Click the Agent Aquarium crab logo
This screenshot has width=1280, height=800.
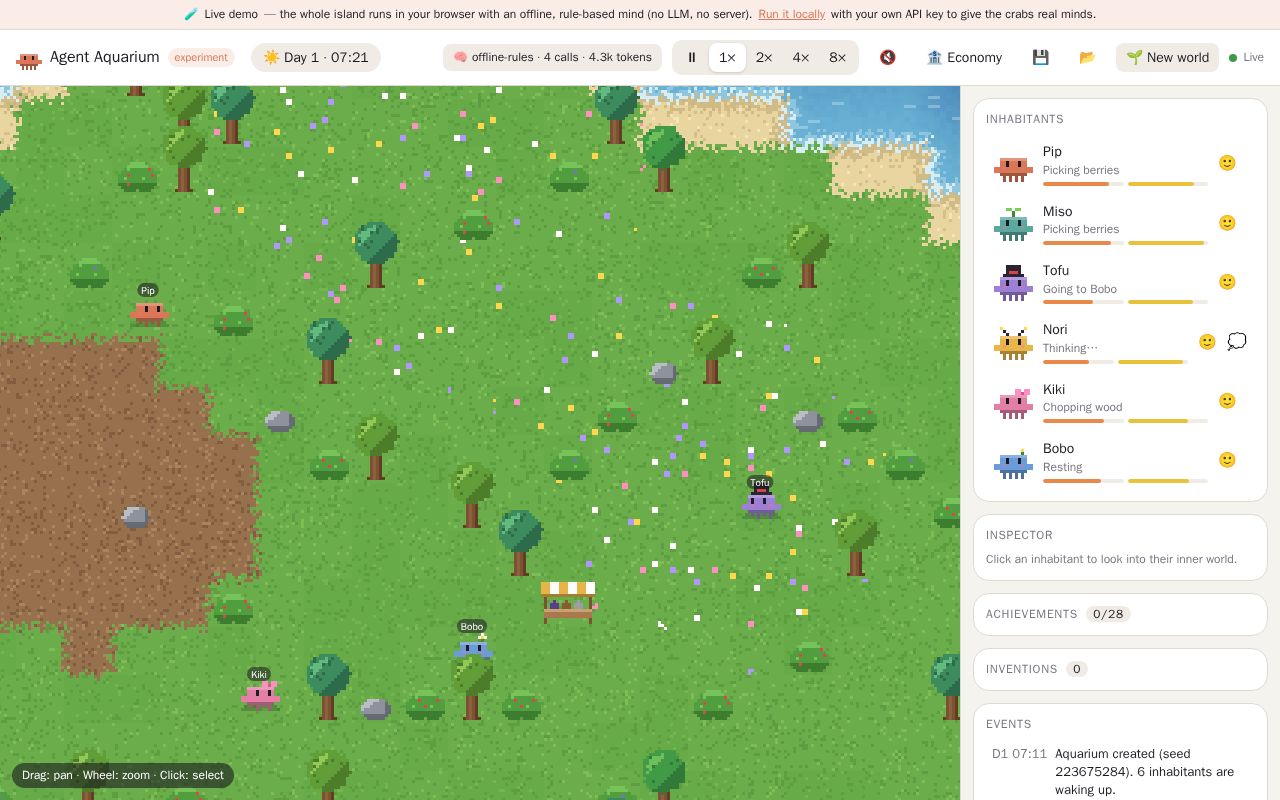(29, 59)
